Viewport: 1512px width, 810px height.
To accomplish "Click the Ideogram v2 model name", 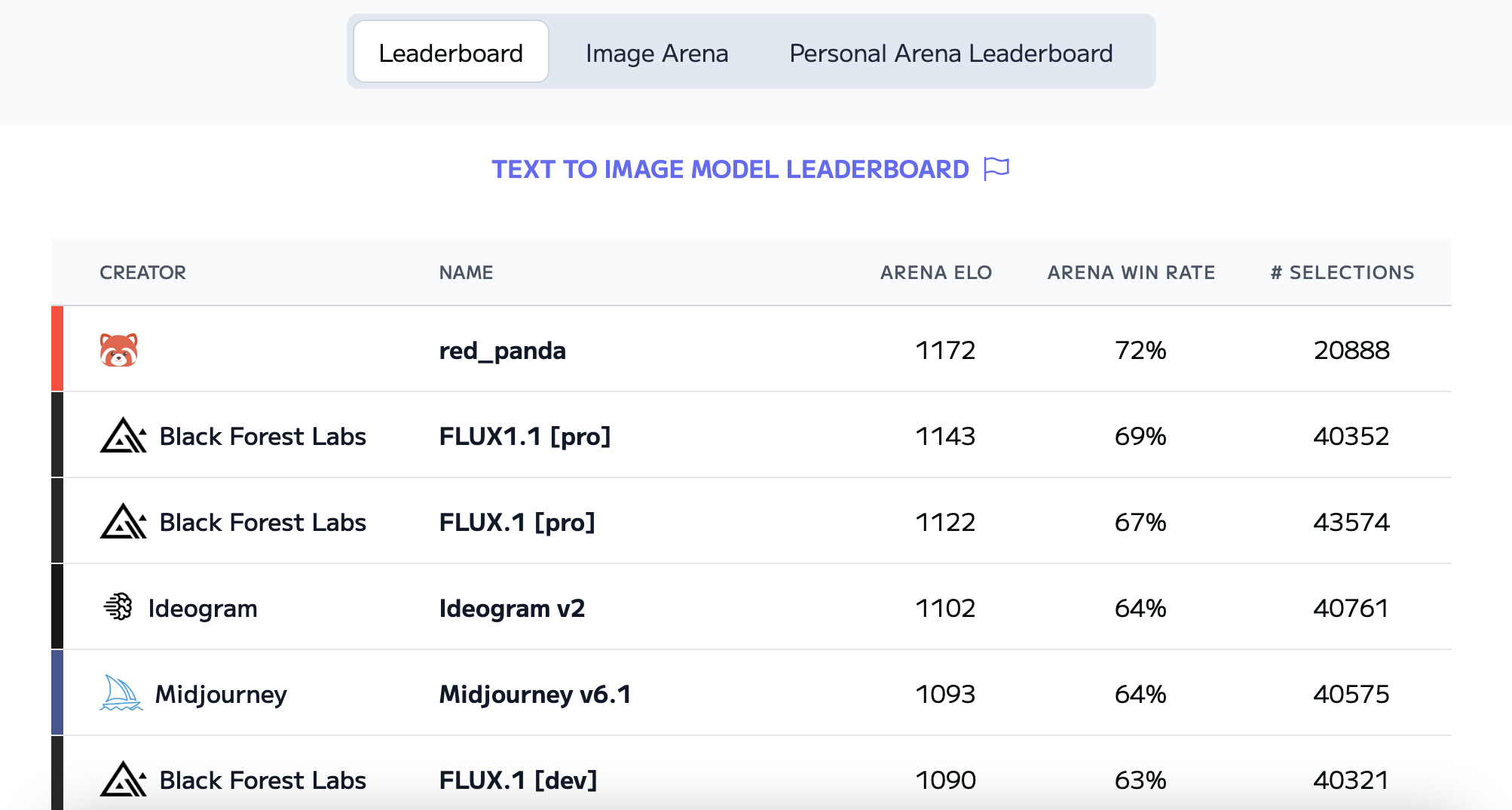I will pyautogui.click(x=512, y=608).
